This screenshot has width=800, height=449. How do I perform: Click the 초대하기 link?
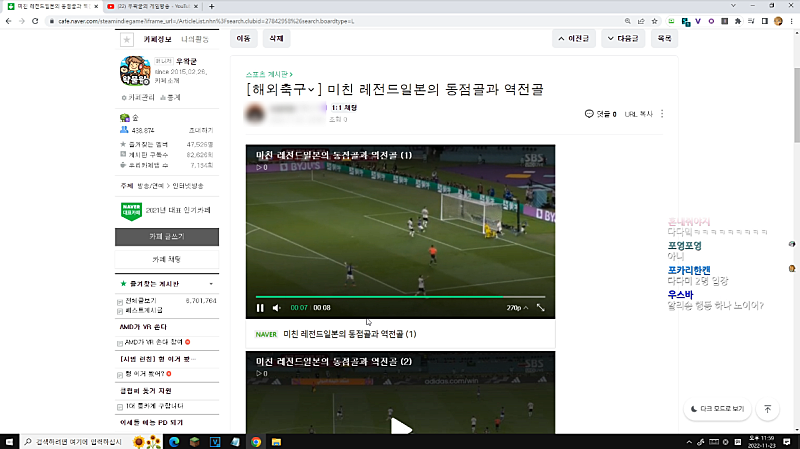pyautogui.click(x=201, y=131)
